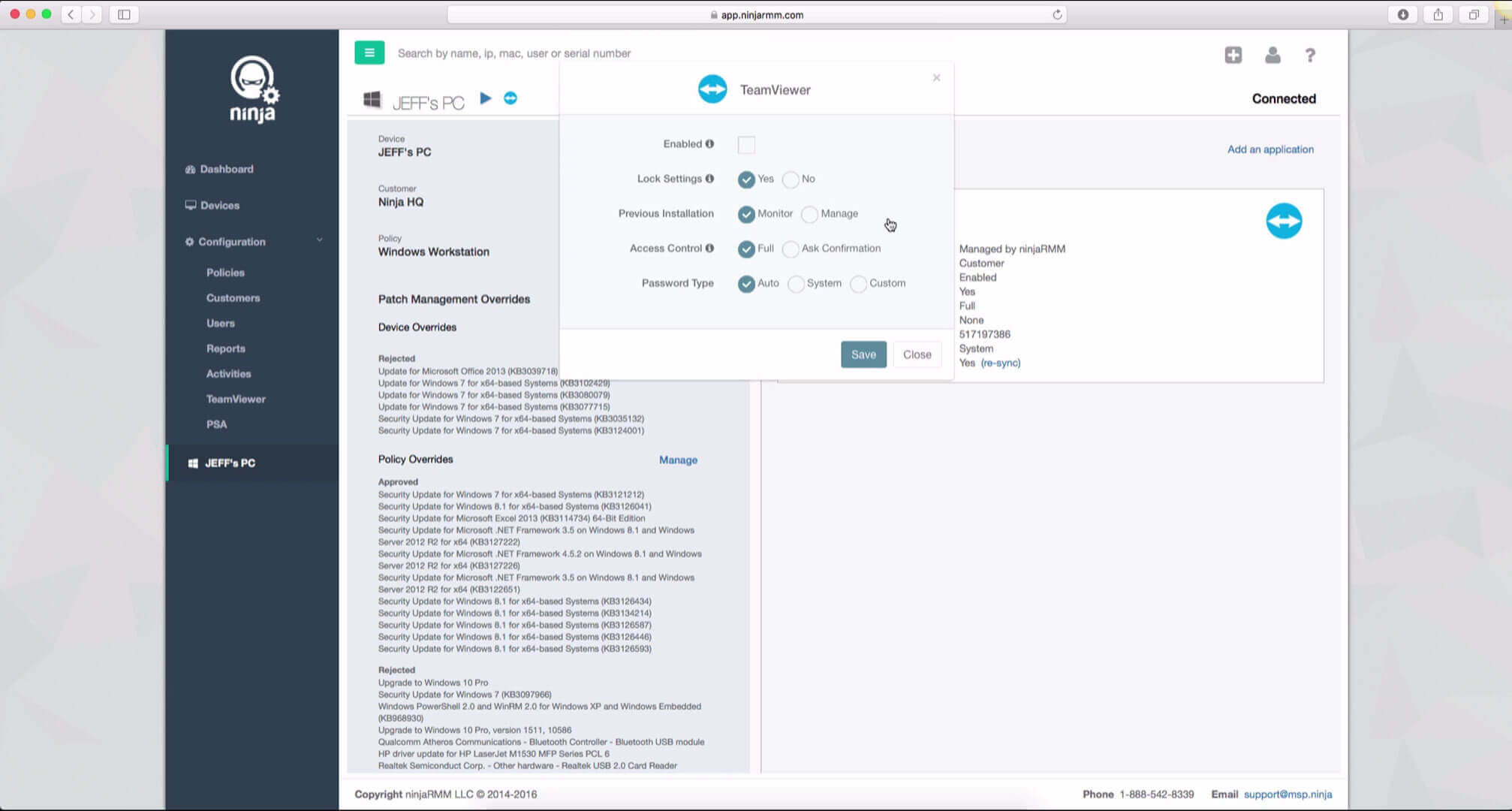Open Reports under Configuration

225,348
